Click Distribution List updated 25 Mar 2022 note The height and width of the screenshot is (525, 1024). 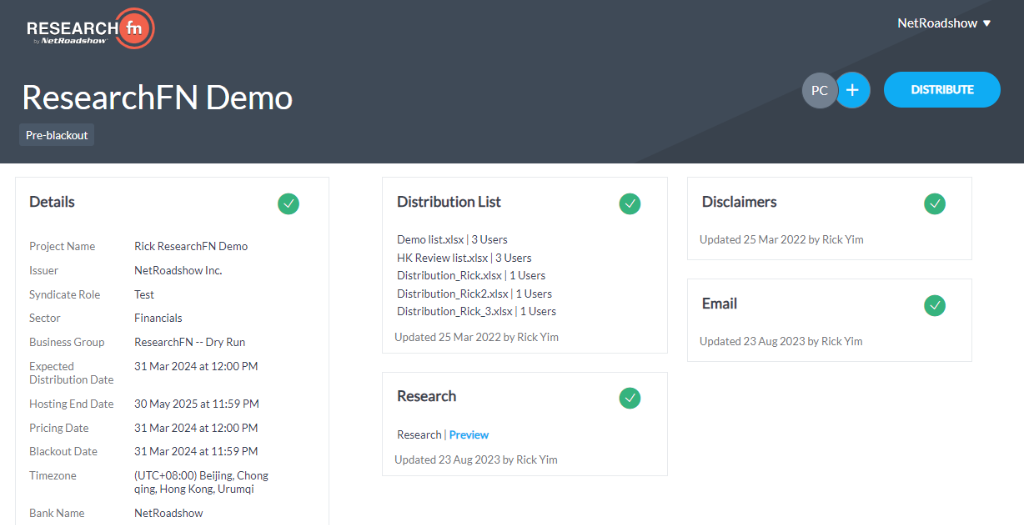(477, 338)
